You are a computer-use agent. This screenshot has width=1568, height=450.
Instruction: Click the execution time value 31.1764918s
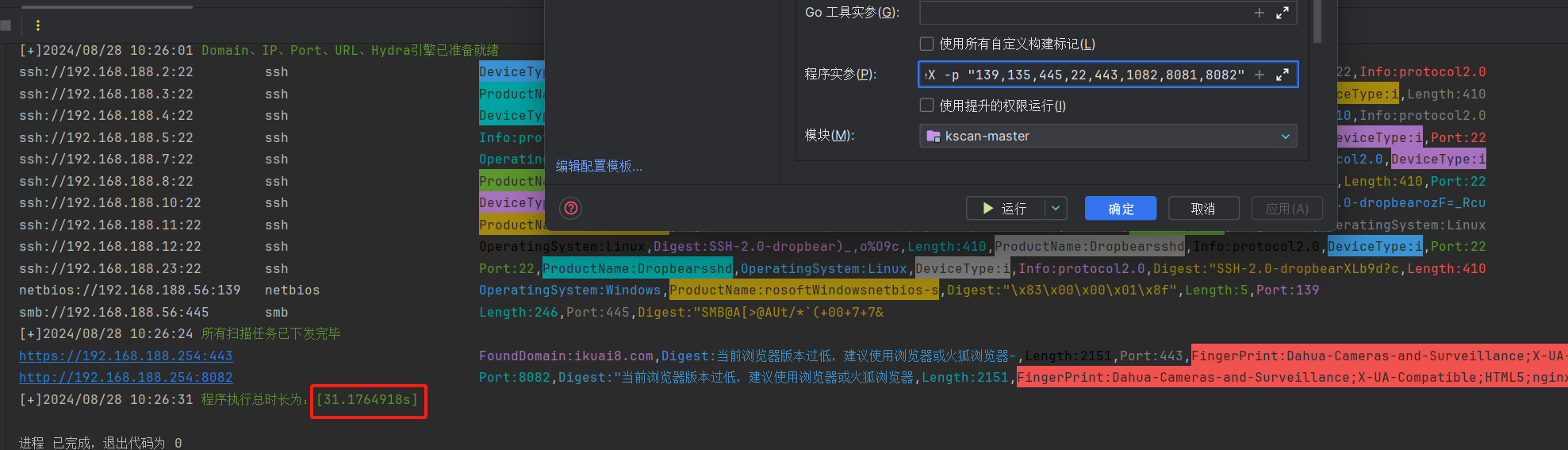click(367, 399)
